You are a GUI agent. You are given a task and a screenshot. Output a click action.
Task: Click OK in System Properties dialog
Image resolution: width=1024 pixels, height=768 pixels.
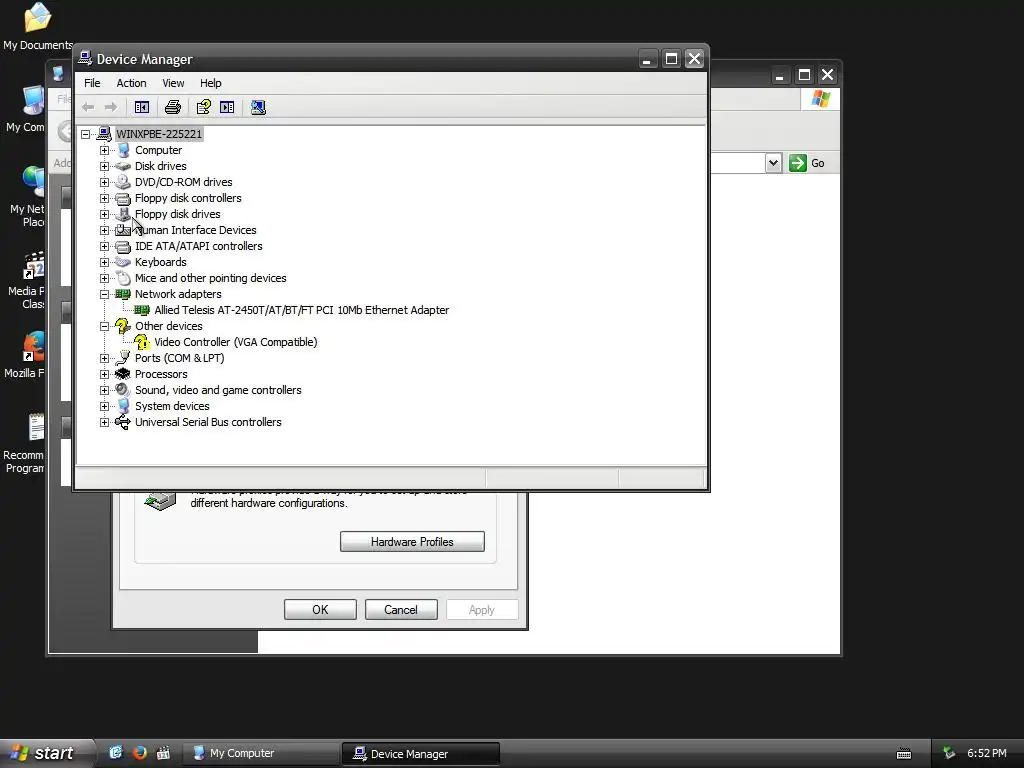coord(320,609)
